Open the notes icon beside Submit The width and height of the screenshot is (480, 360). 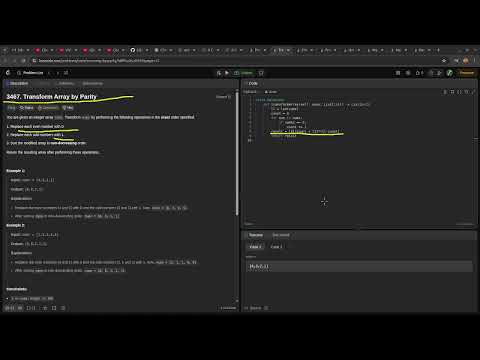tap(261, 73)
